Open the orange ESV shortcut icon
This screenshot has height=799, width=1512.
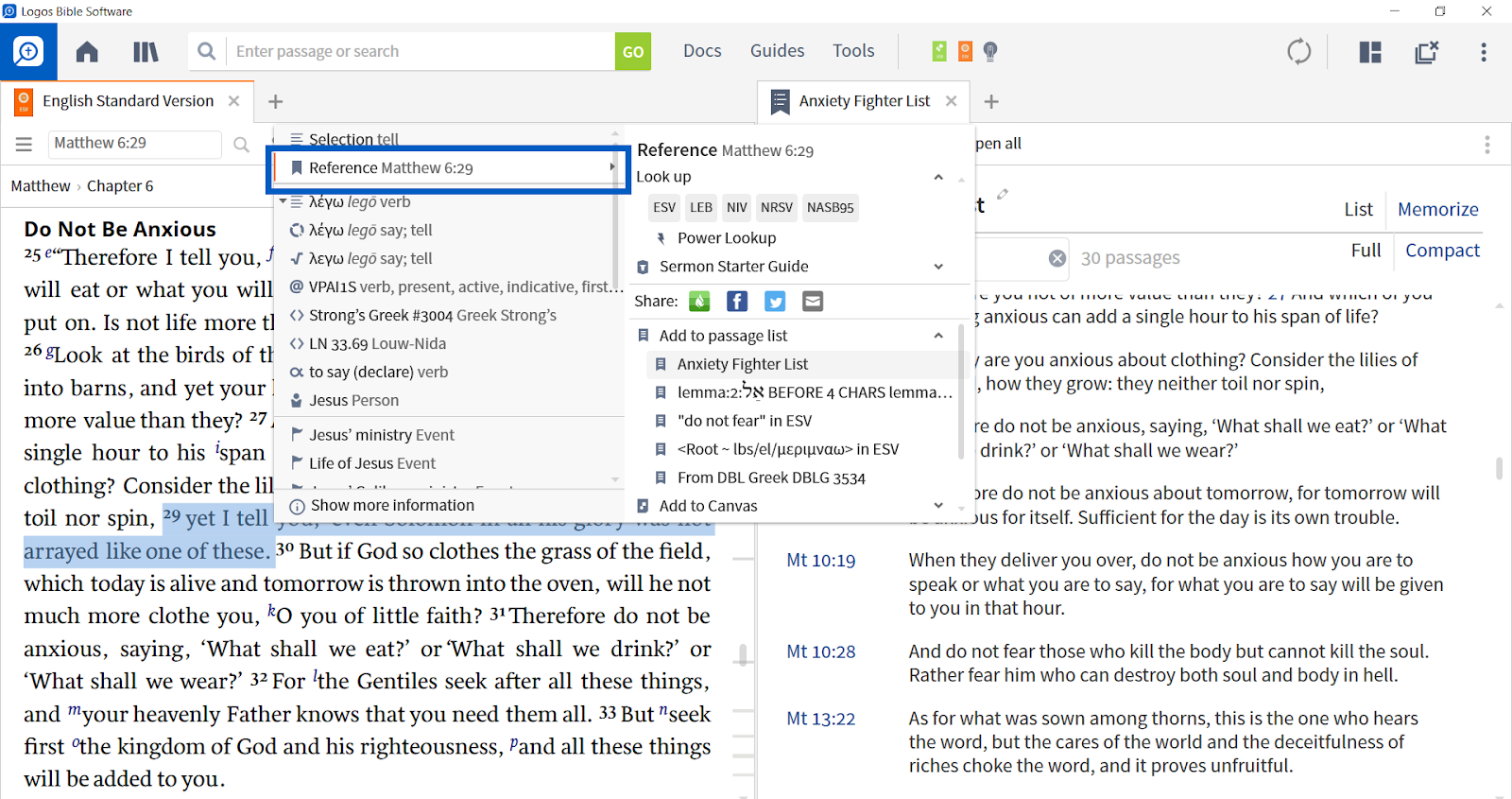pos(965,51)
